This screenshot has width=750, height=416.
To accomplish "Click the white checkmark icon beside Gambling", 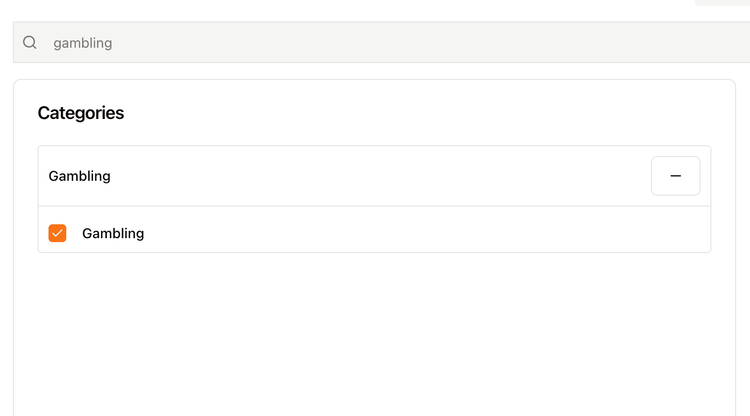I will click(58, 233).
